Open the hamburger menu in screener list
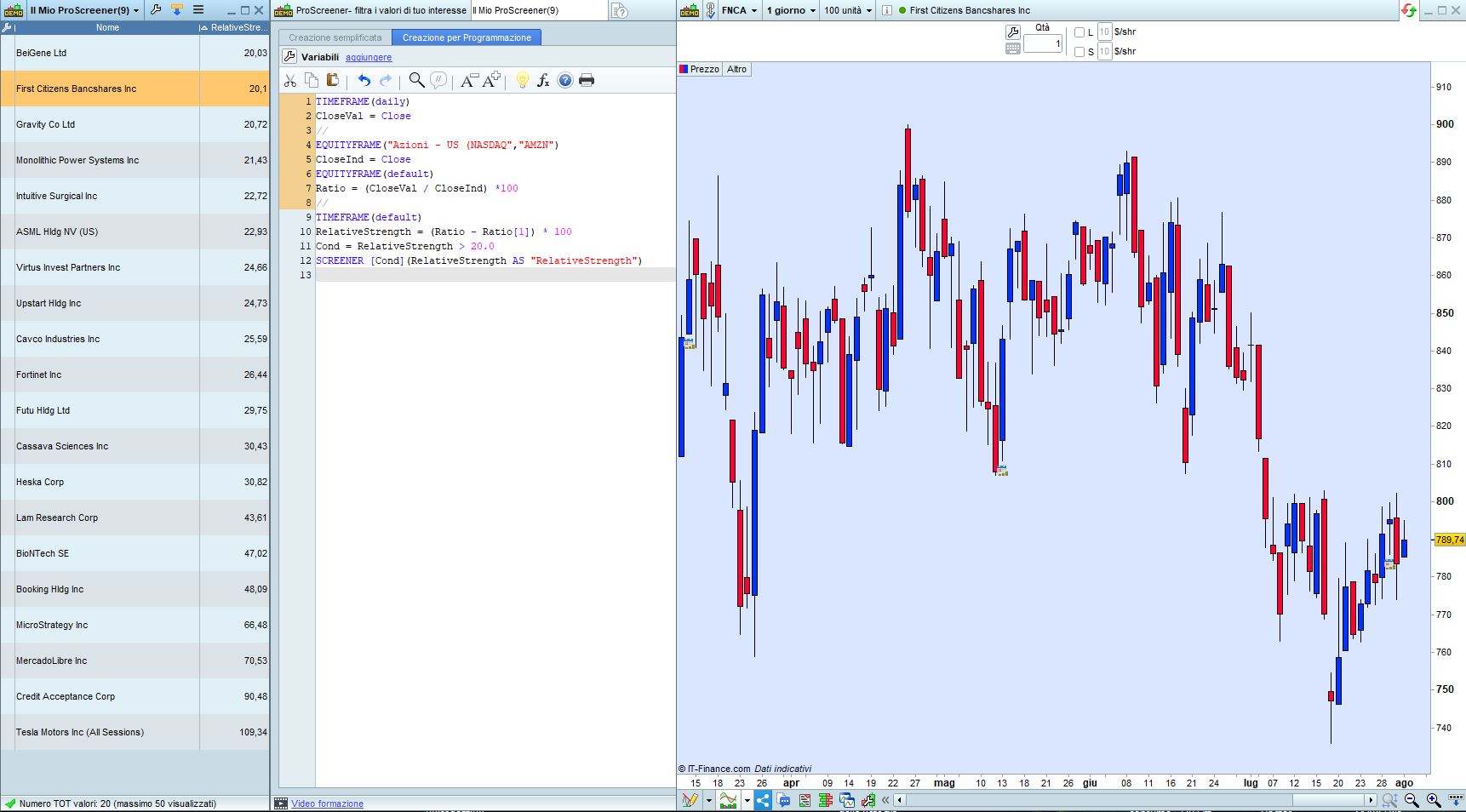This screenshot has height=812, width=1466. point(198,10)
